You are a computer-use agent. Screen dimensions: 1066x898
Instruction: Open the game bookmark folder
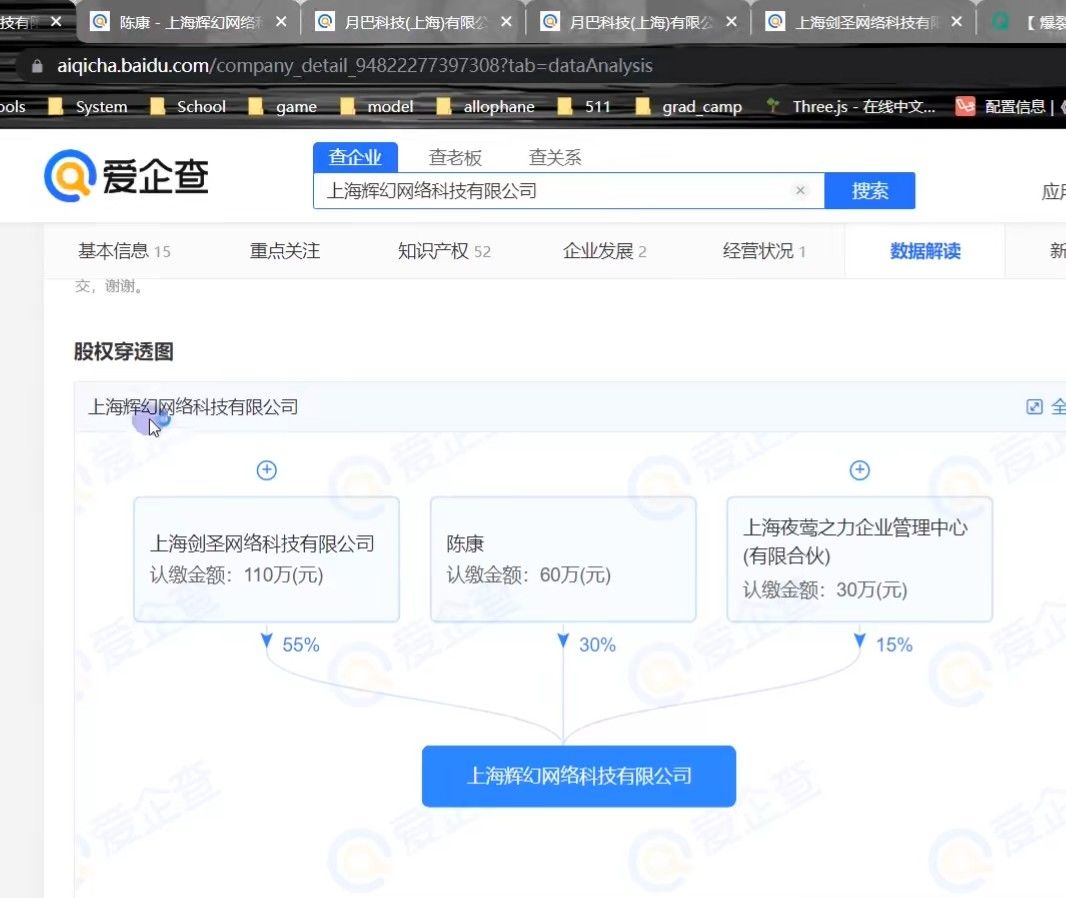click(x=283, y=107)
